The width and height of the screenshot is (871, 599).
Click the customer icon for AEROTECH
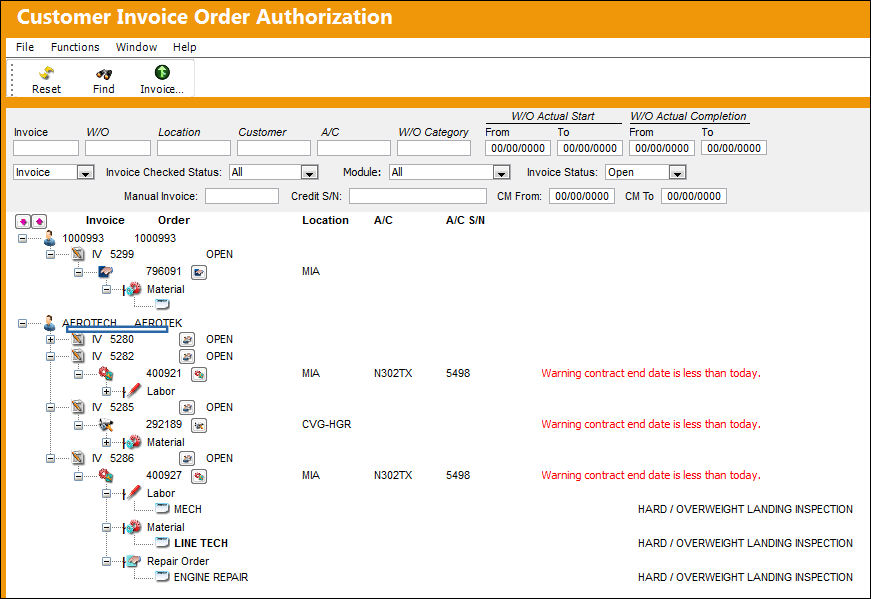(x=49, y=323)
